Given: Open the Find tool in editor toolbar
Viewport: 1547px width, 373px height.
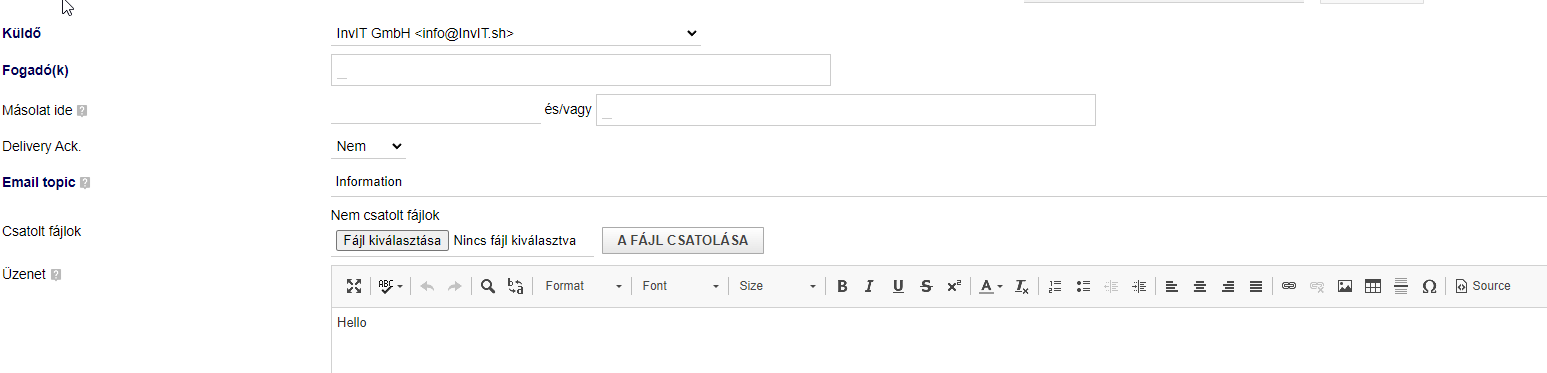Looking at the screenshot, I should (488, 286).
